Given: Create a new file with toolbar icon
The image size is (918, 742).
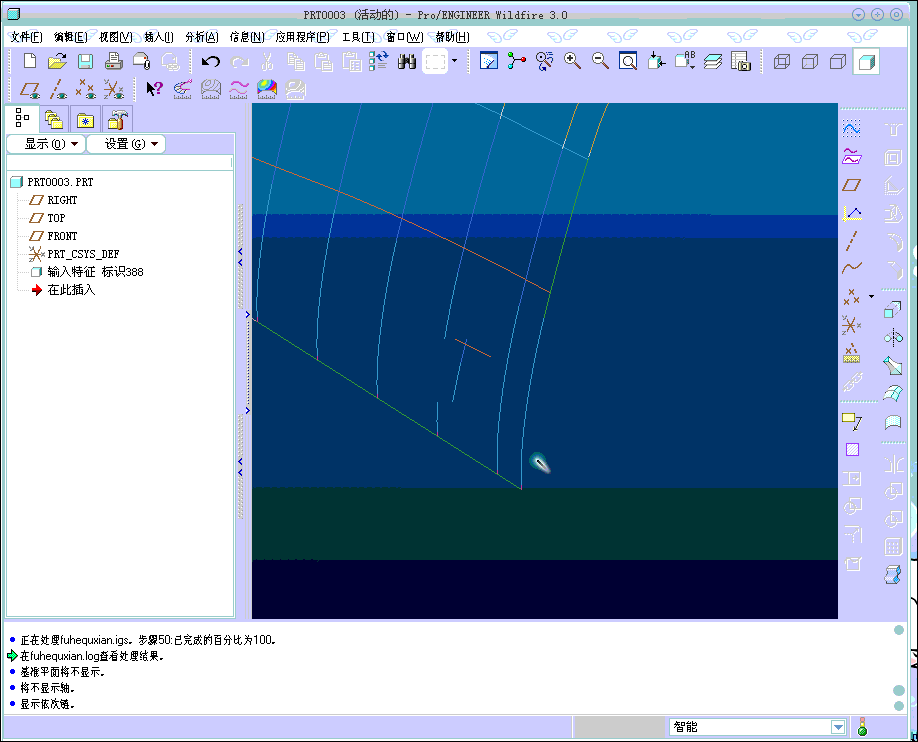Looking at the screenshot, I should coord(29,61).
